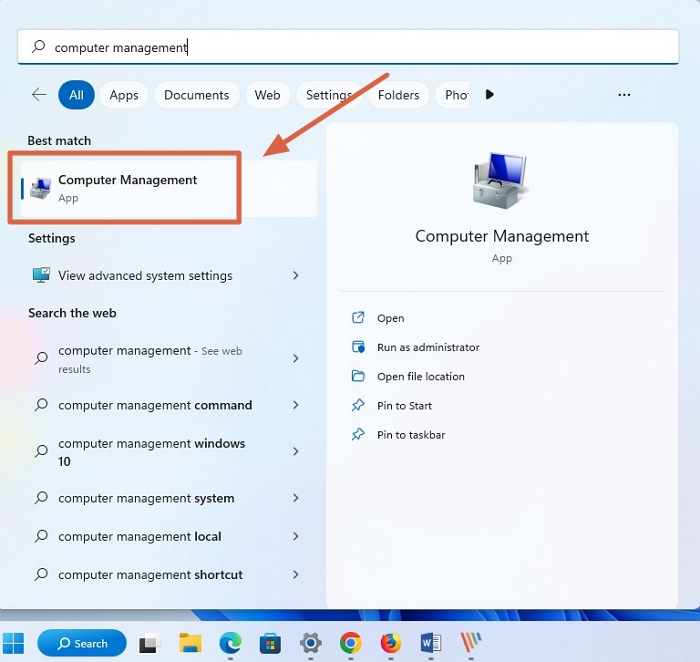Open Microsoft Word from the taskbar
700x662 pixels.
[x=431, y=643]
